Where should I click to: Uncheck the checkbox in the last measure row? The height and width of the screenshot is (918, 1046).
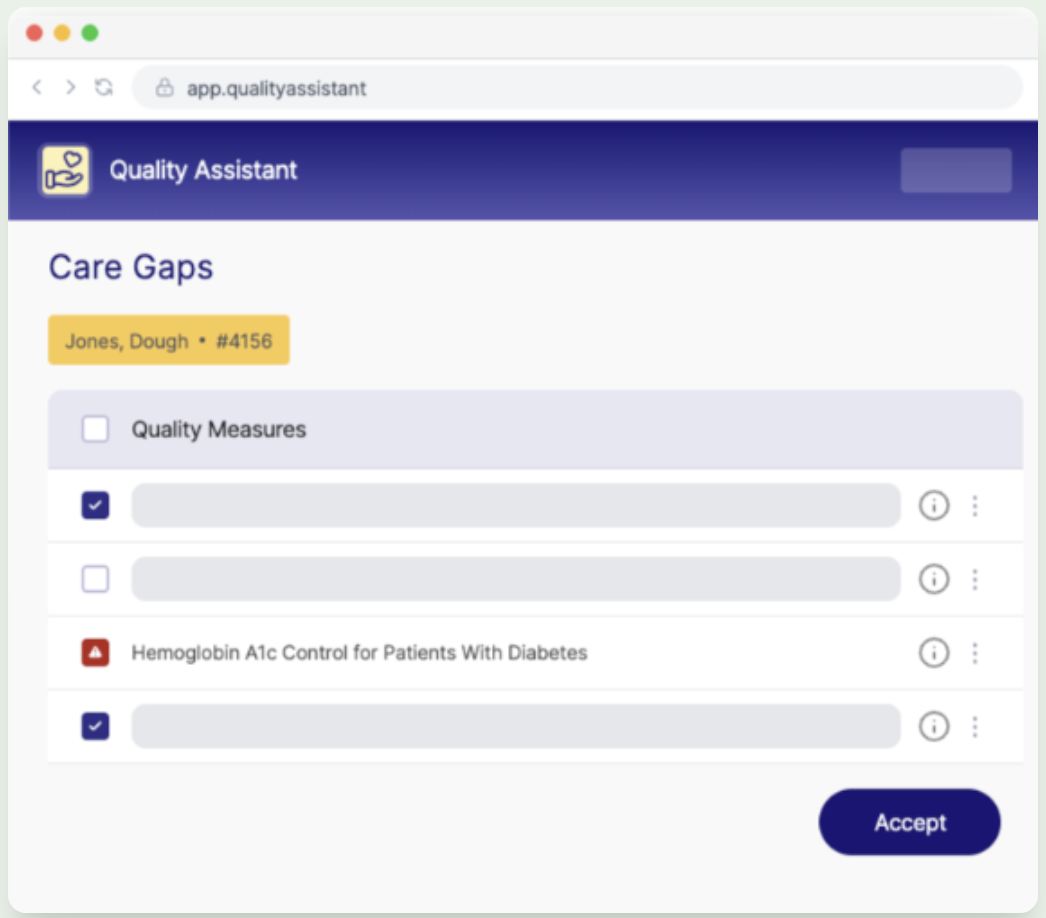[x=95, y=727]
